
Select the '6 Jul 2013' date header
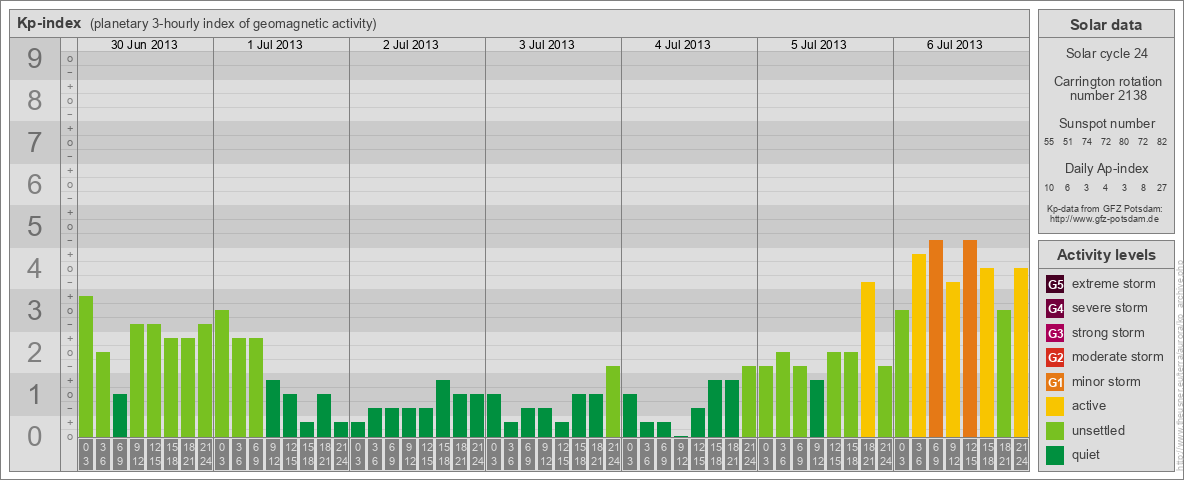[x=954, y=45]
